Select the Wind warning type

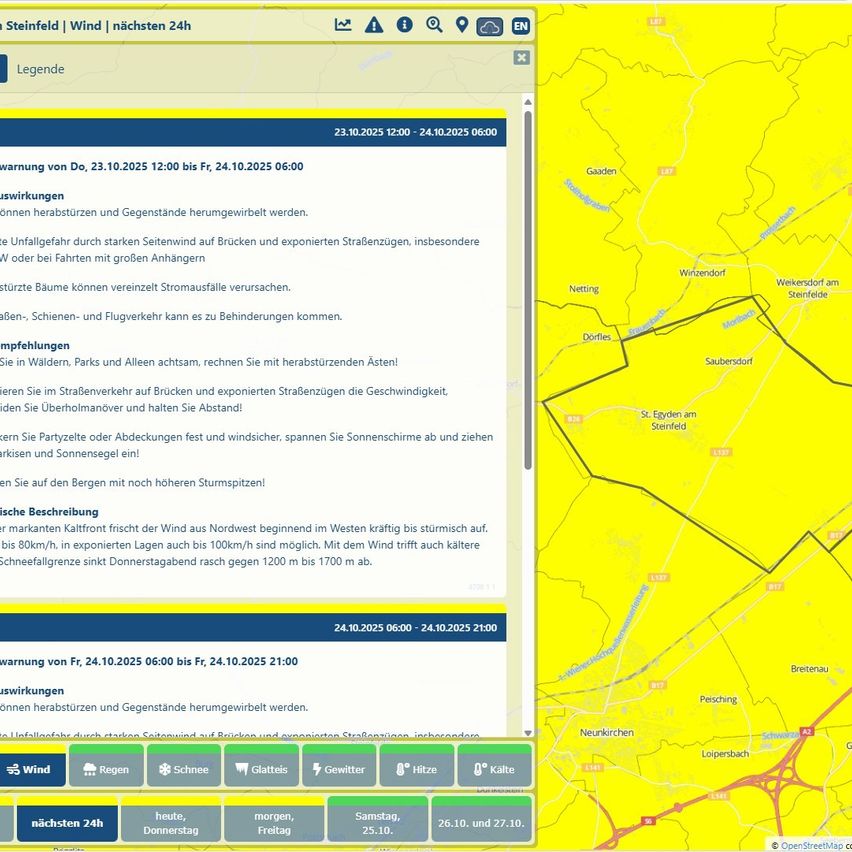(x=29, y=769)
